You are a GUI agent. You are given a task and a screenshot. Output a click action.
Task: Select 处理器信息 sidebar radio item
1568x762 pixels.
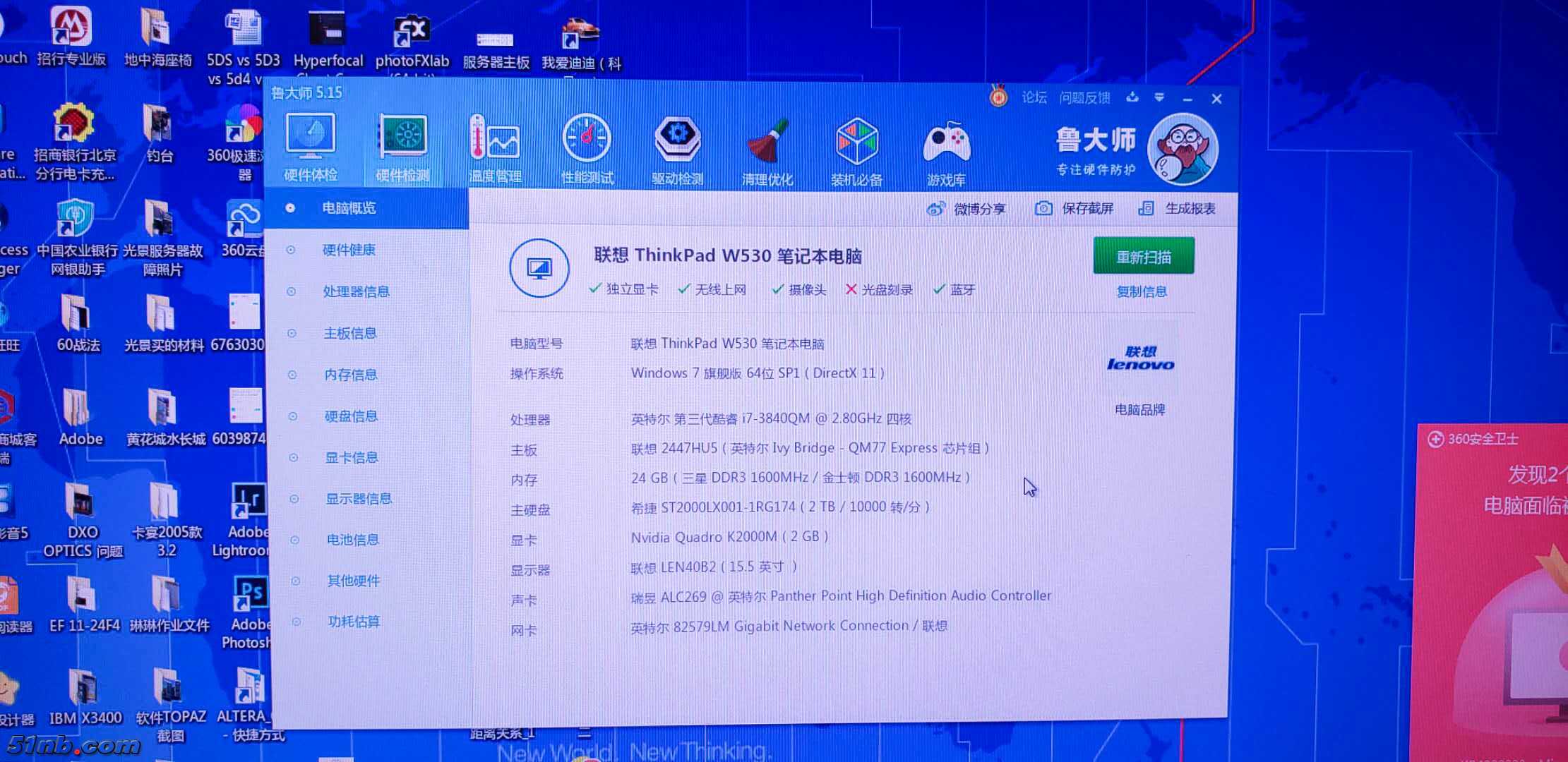click(356, 291)
